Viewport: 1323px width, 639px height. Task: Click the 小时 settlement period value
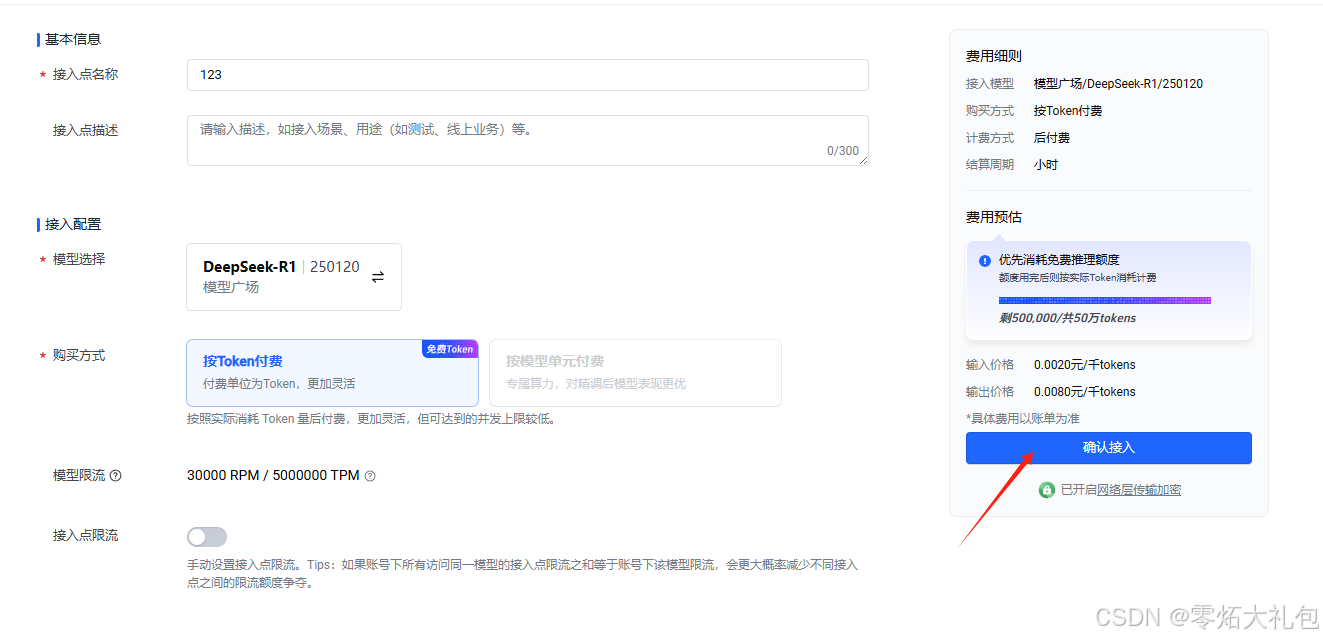coord(1046,165)
